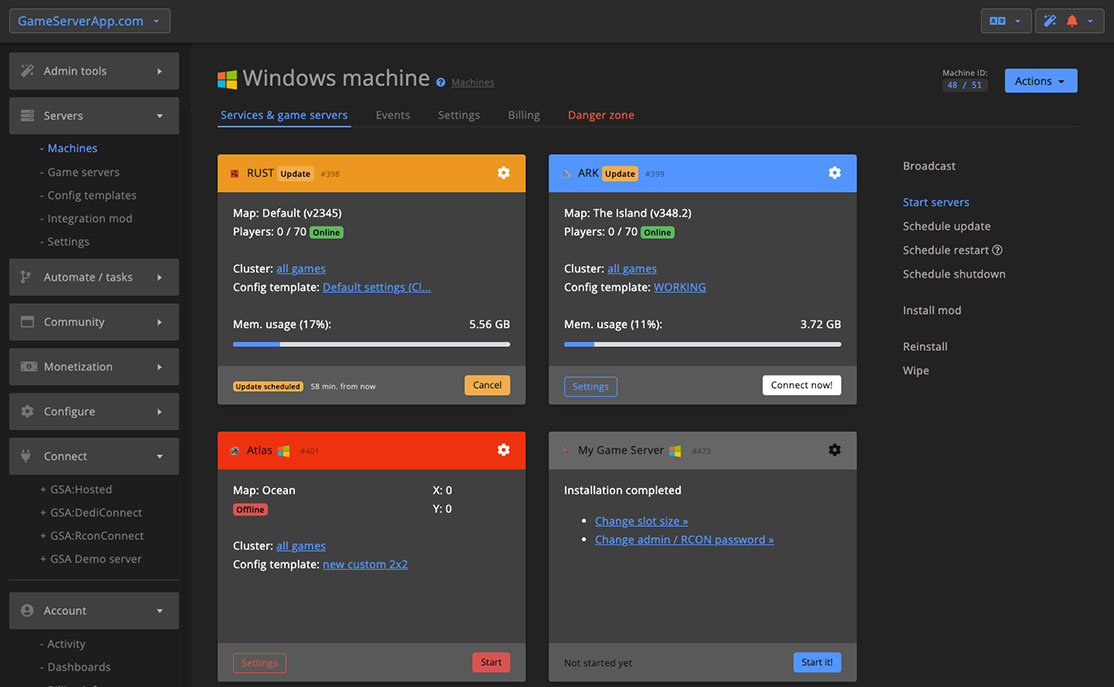The width and height of the screenshot is (1114, 687).
Task: Switch to Services & game servers tab
Action: 283,115
